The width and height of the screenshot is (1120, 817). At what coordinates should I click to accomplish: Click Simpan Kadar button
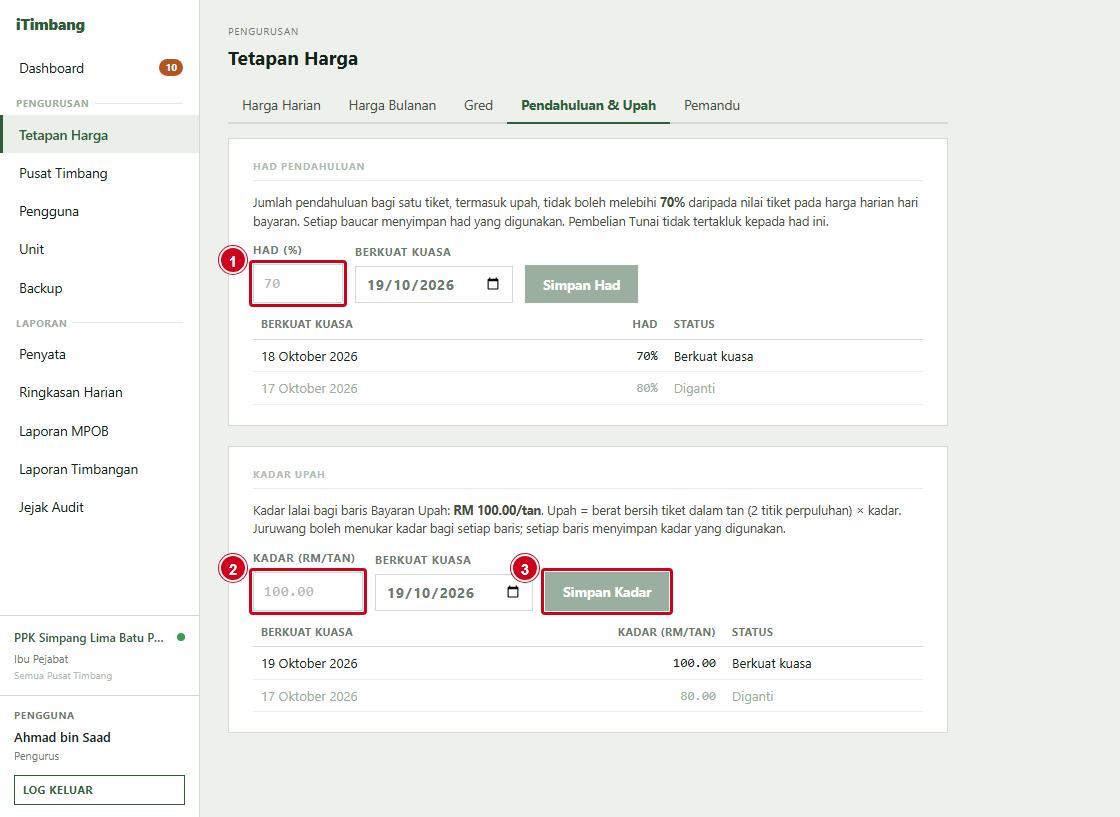tap(607, 592)
